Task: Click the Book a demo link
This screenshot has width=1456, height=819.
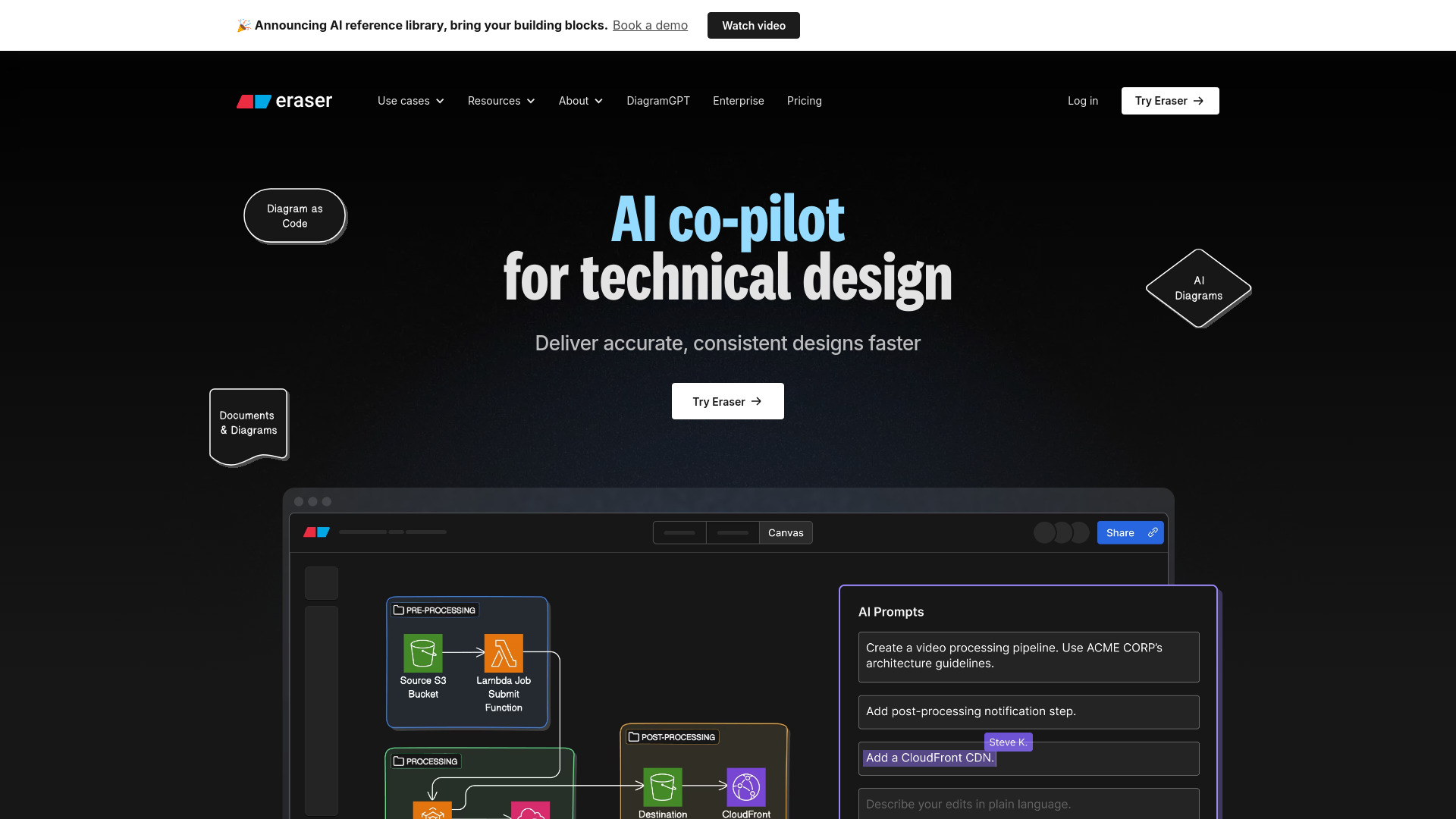Action: click(650, 25)
